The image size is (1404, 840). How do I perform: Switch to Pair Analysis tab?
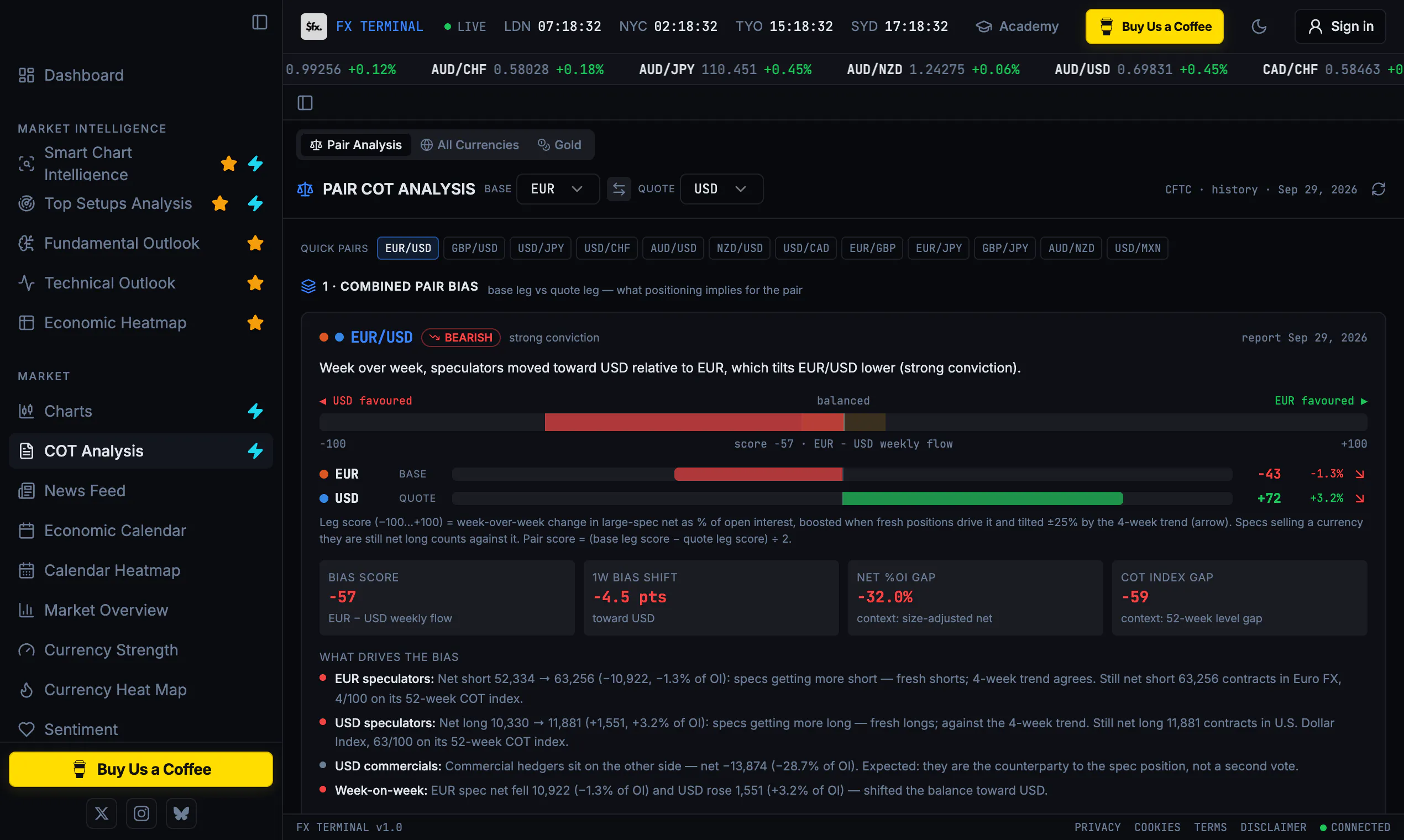(x=355, y=145)
